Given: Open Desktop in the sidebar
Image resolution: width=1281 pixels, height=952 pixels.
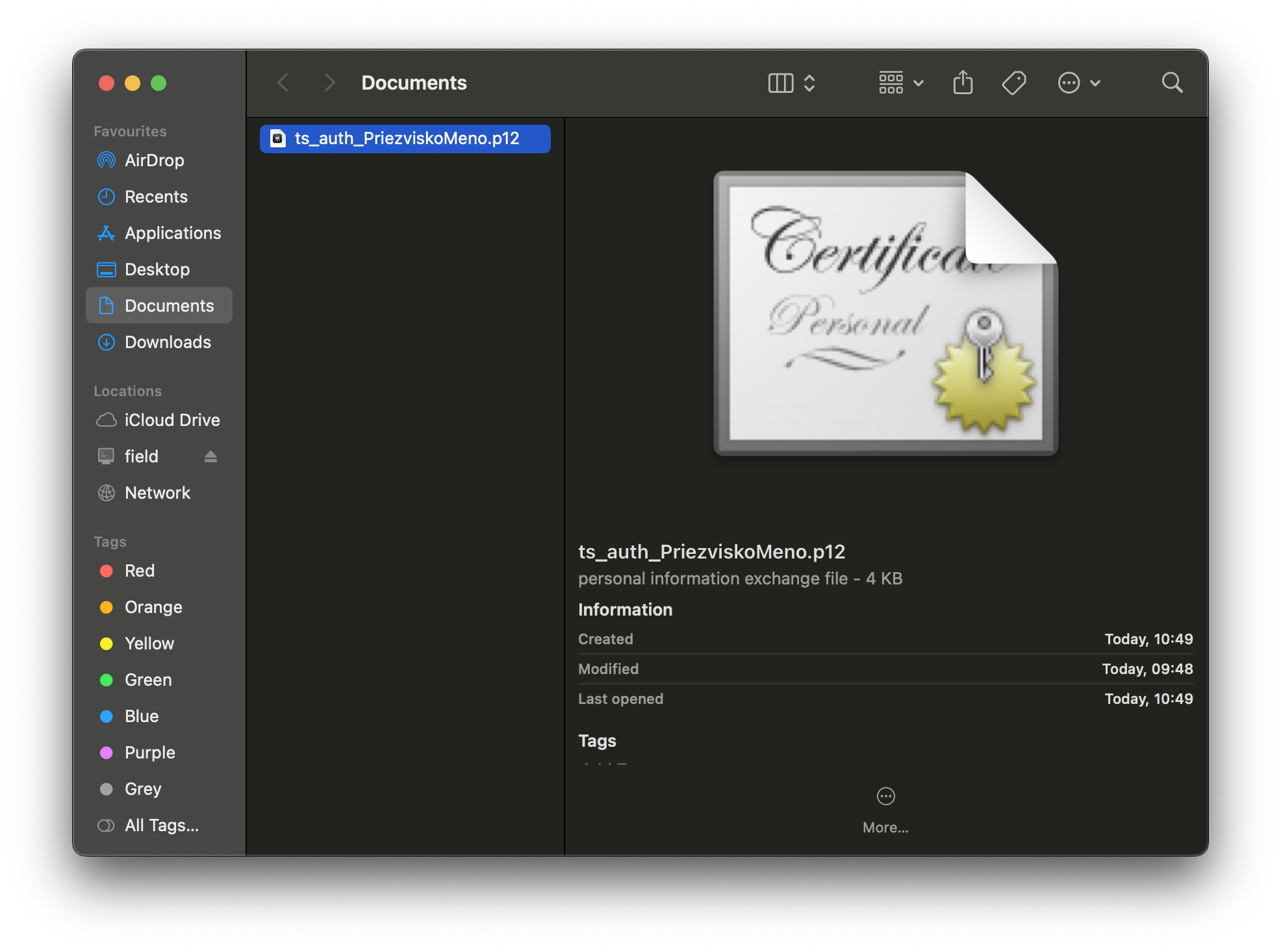Looking at the screenshot, I should pyautogui.click(x=159, y=269).
